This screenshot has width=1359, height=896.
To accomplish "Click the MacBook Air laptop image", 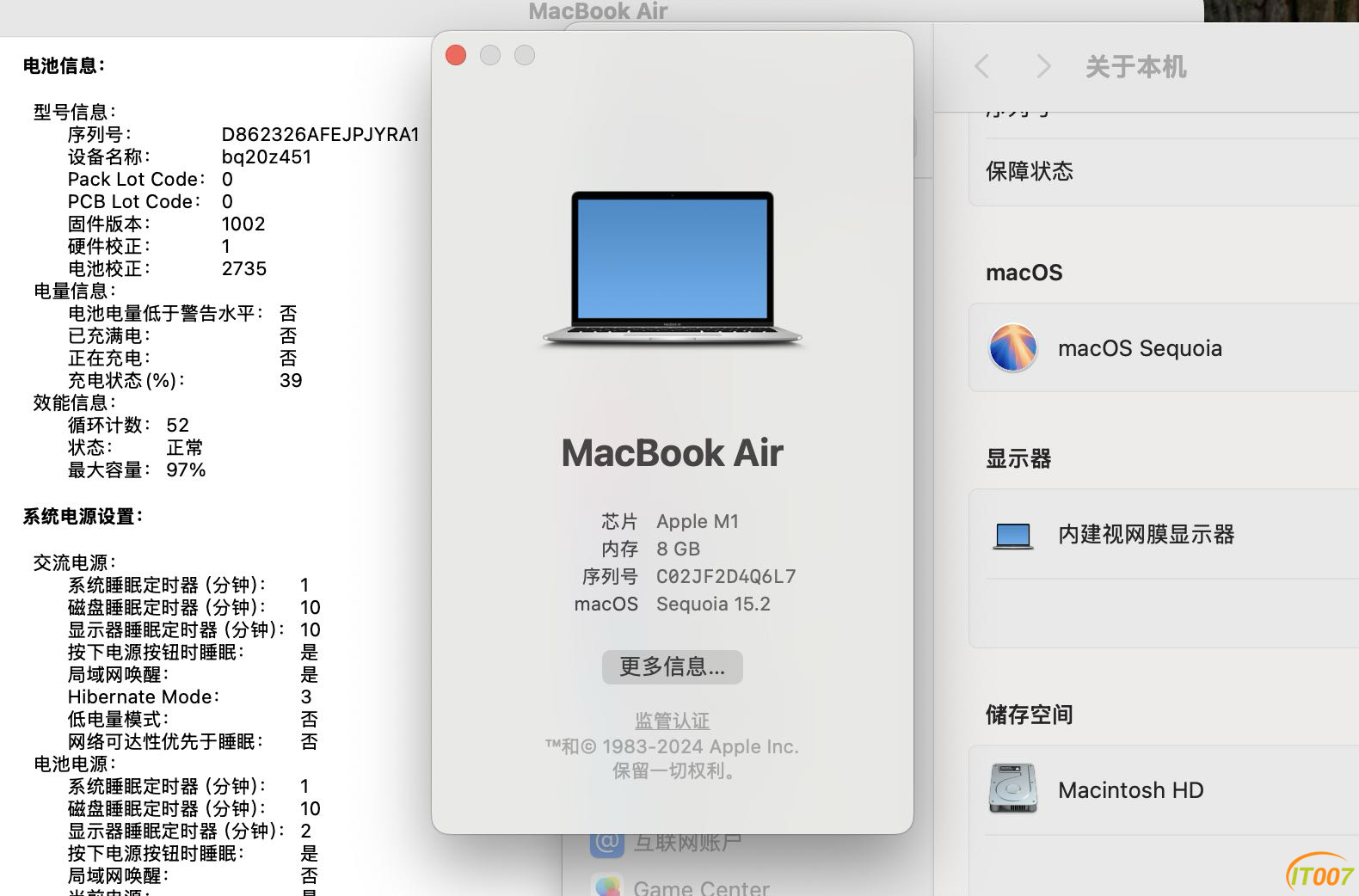I will tap(672, 268).
